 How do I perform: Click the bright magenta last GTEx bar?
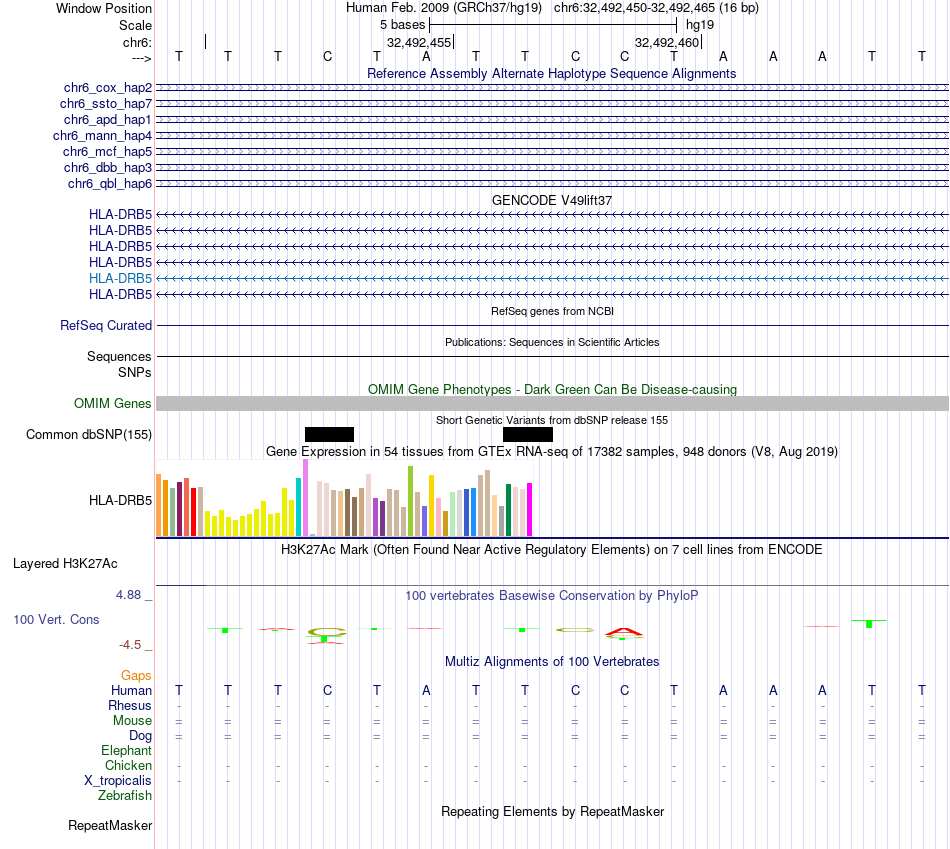pyautogui.click(x=530, y=510)
